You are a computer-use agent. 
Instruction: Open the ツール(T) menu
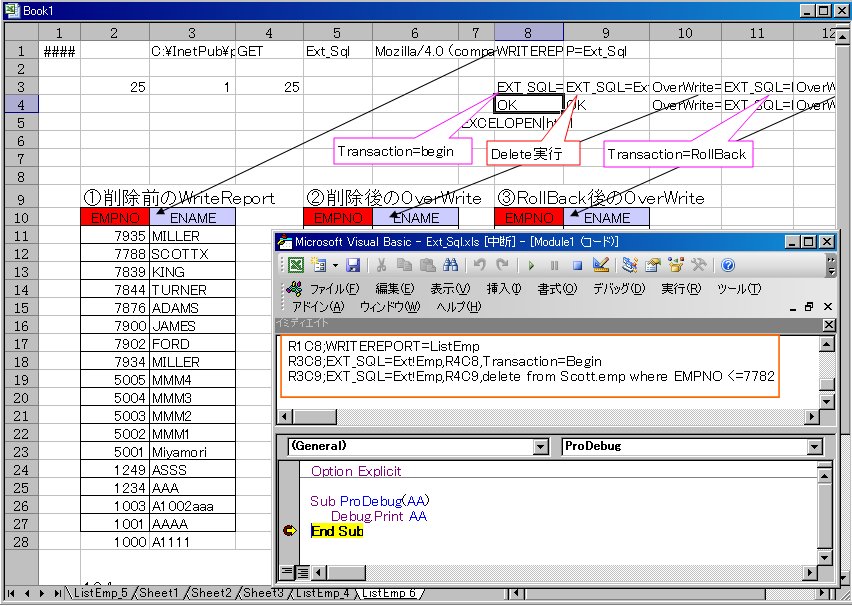[x=738, y=289]
